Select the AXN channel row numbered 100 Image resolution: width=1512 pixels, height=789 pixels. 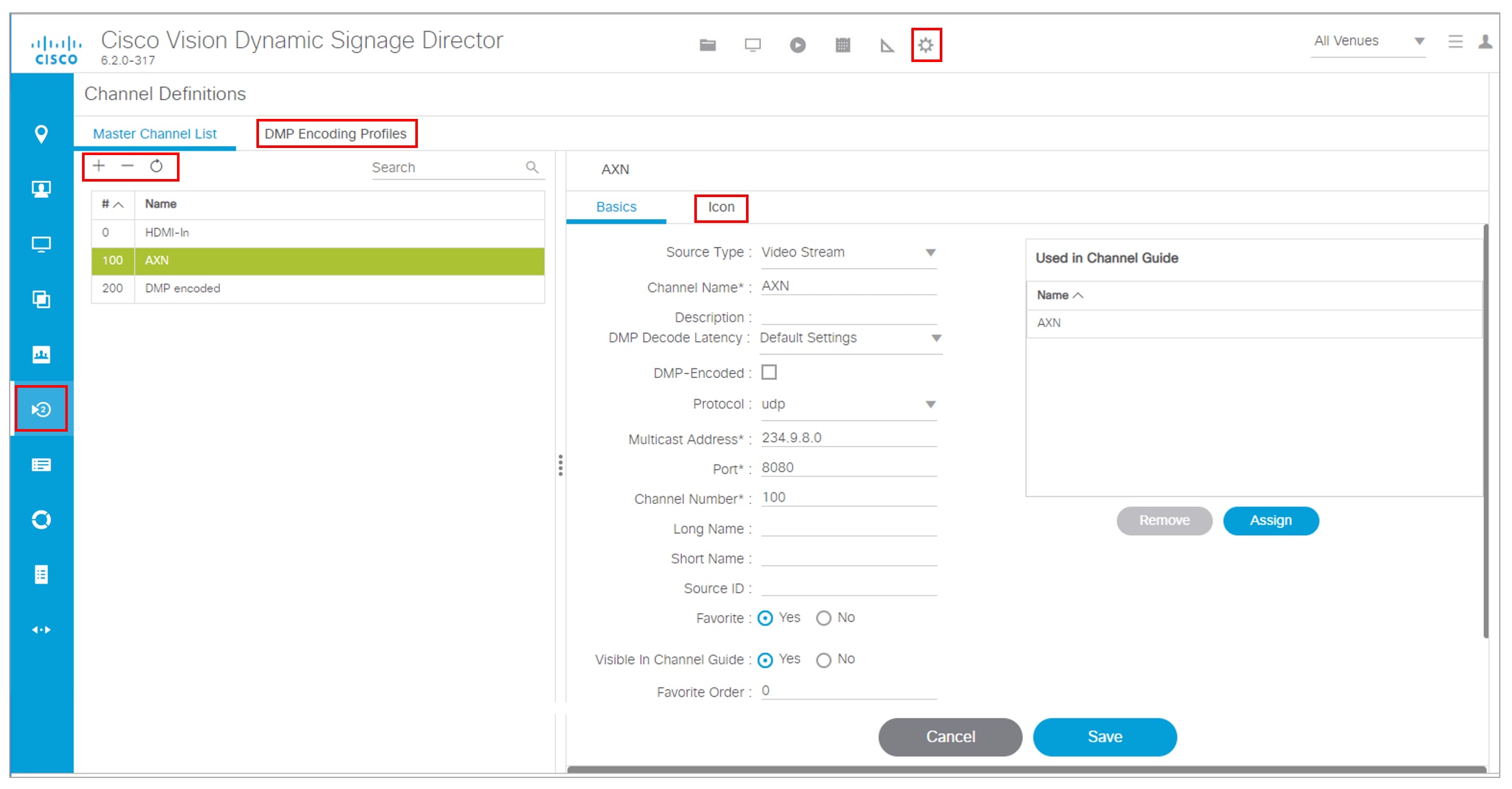click(x=318, y=260)
